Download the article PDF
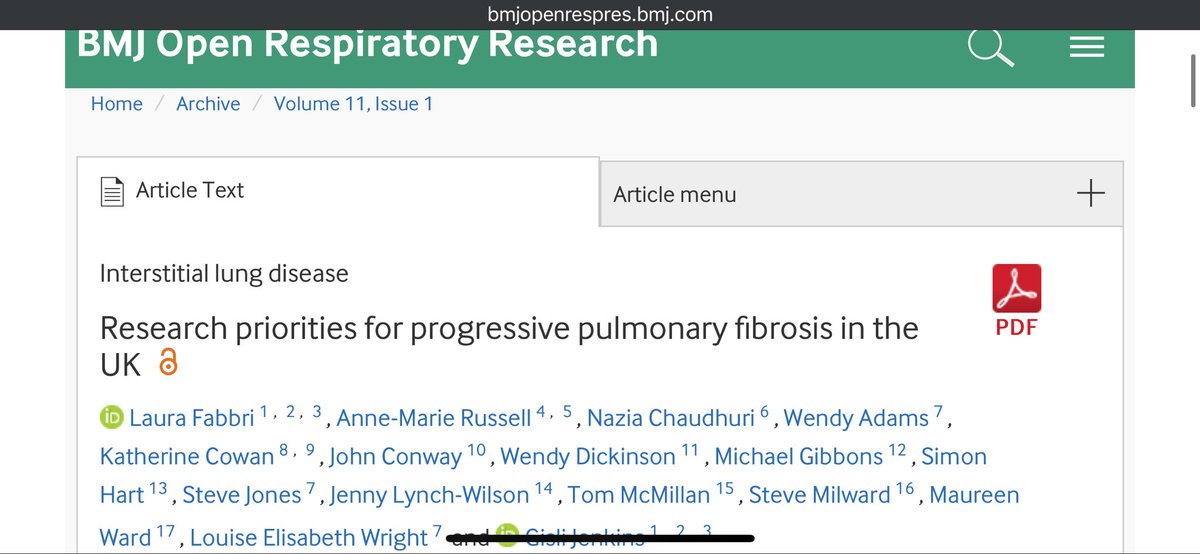The height and width of the screenshot is (554, 1200). tap(1016, 300)
